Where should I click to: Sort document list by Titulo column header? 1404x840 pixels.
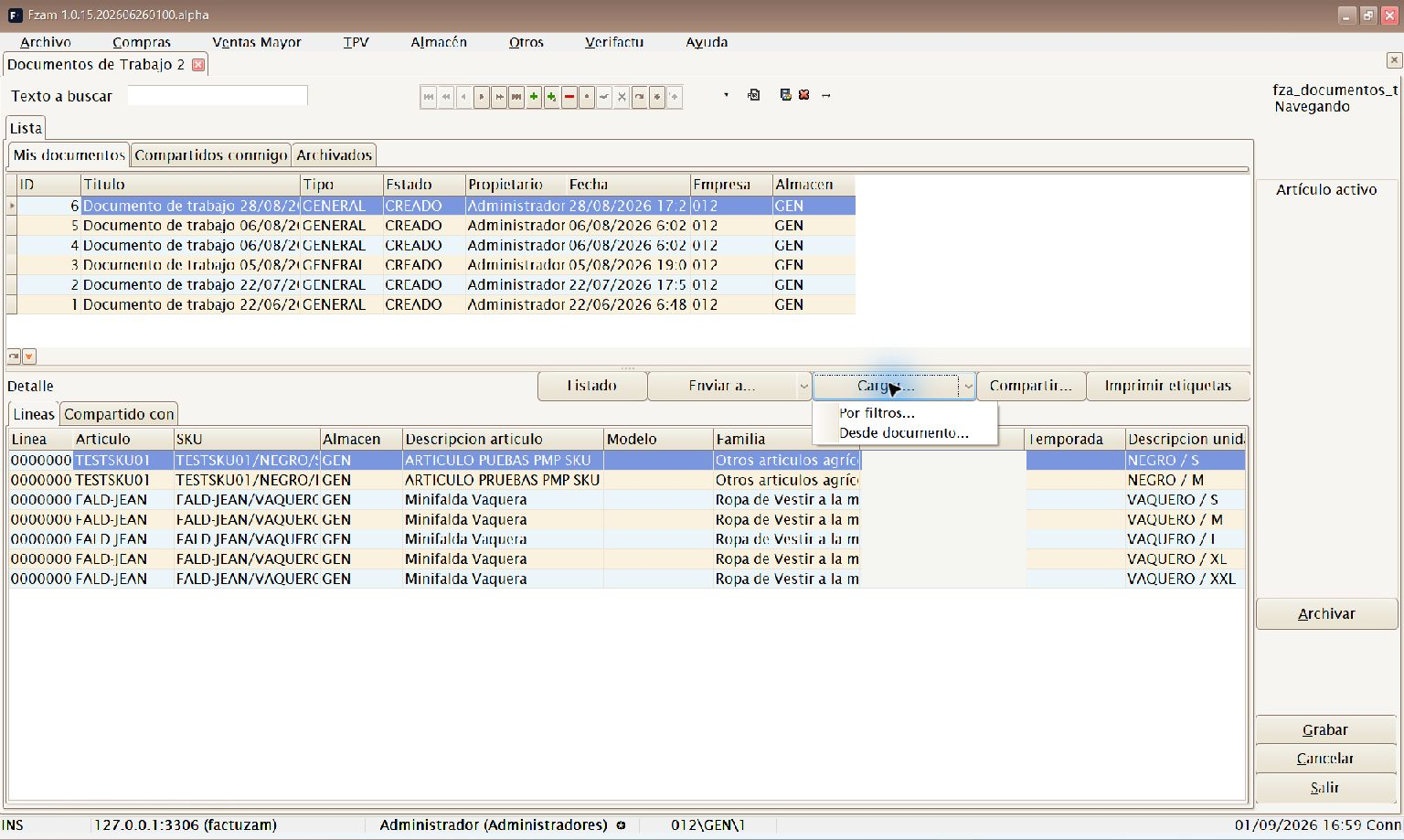tap(190, 185)
